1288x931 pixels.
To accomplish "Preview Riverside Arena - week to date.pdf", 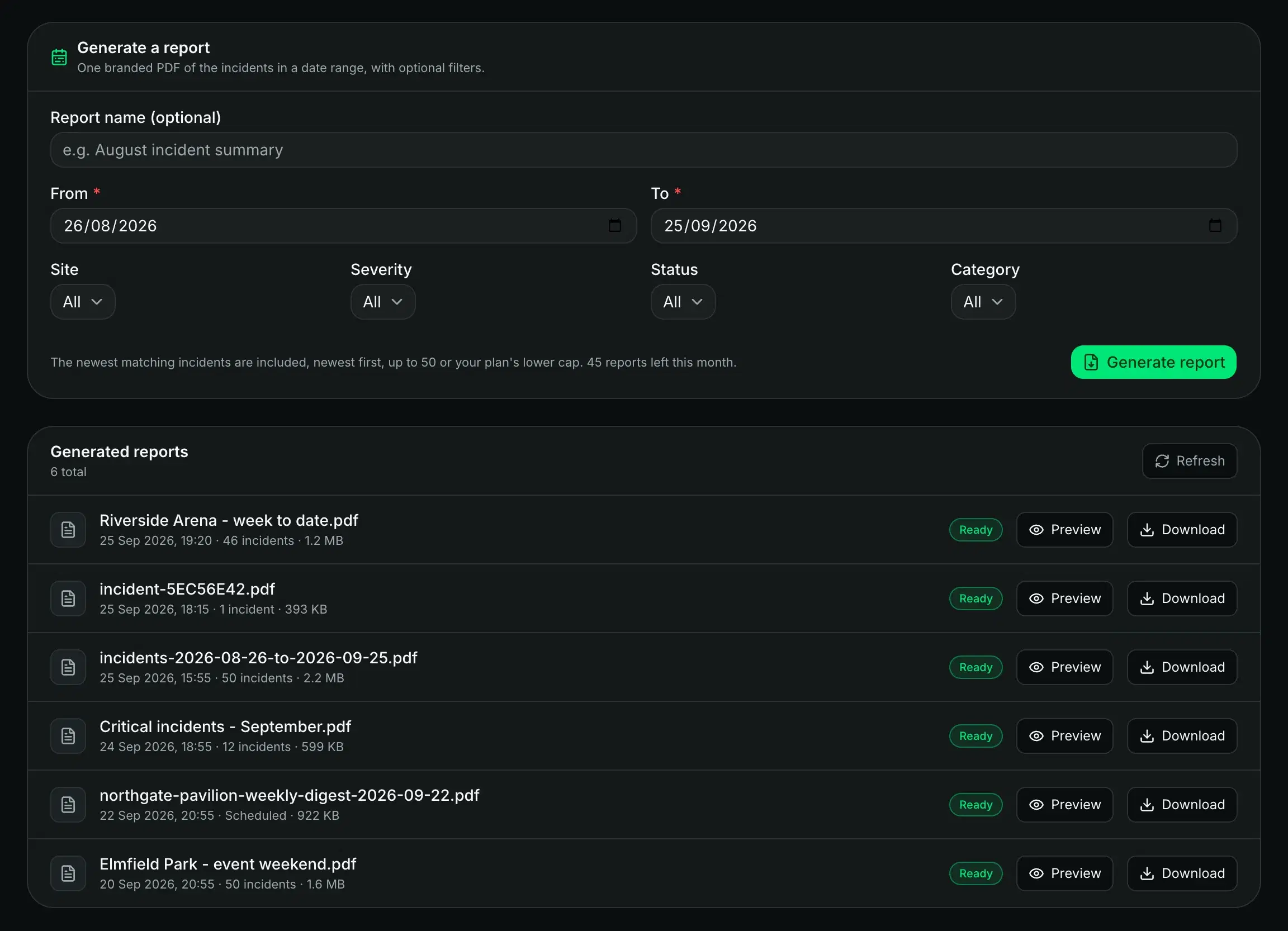I will click(x=1064, y=530).
